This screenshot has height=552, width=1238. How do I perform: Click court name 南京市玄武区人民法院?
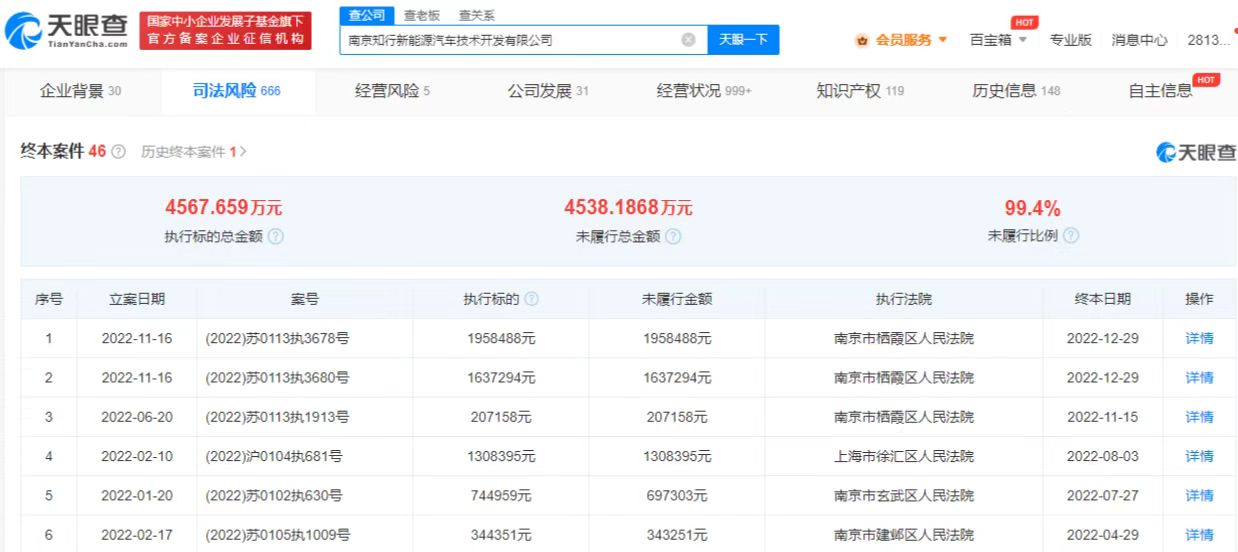pos(904,495)
